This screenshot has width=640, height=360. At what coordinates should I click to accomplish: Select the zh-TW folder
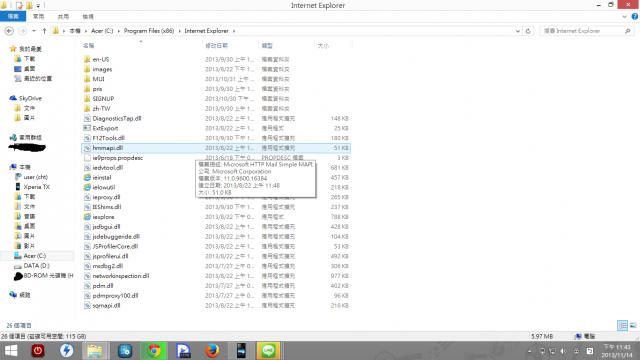point(101,109)
